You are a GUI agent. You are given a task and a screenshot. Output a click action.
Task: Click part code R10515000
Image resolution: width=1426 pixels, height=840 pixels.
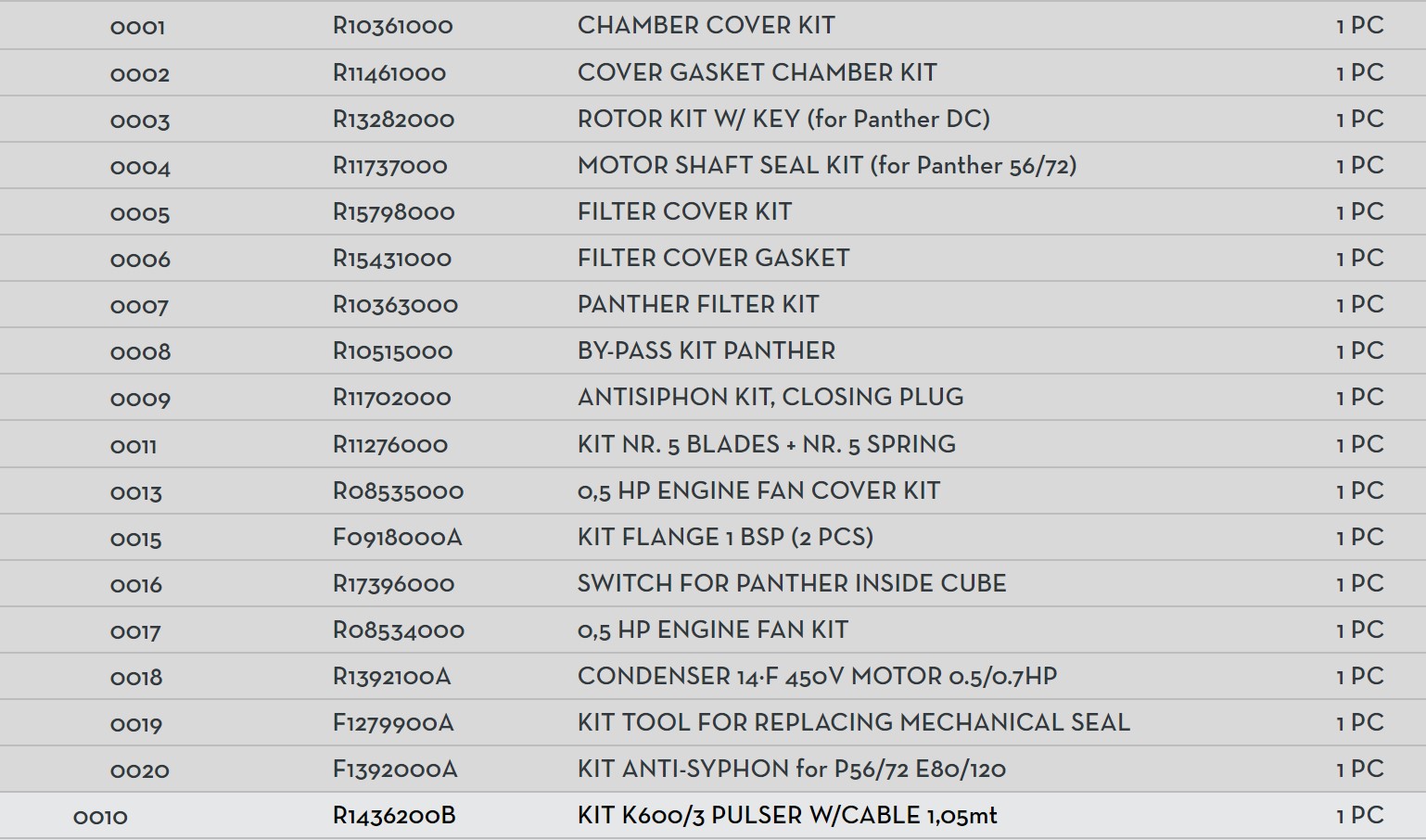click(x=392, y=351)
